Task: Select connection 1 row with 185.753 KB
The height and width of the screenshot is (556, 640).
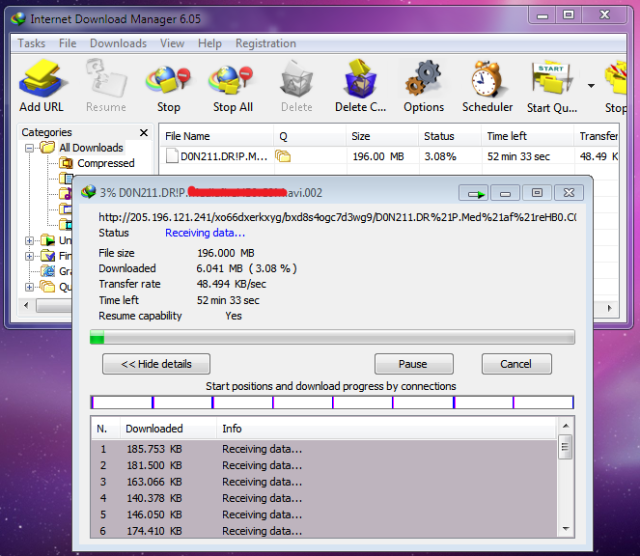Action: [324, 449]
